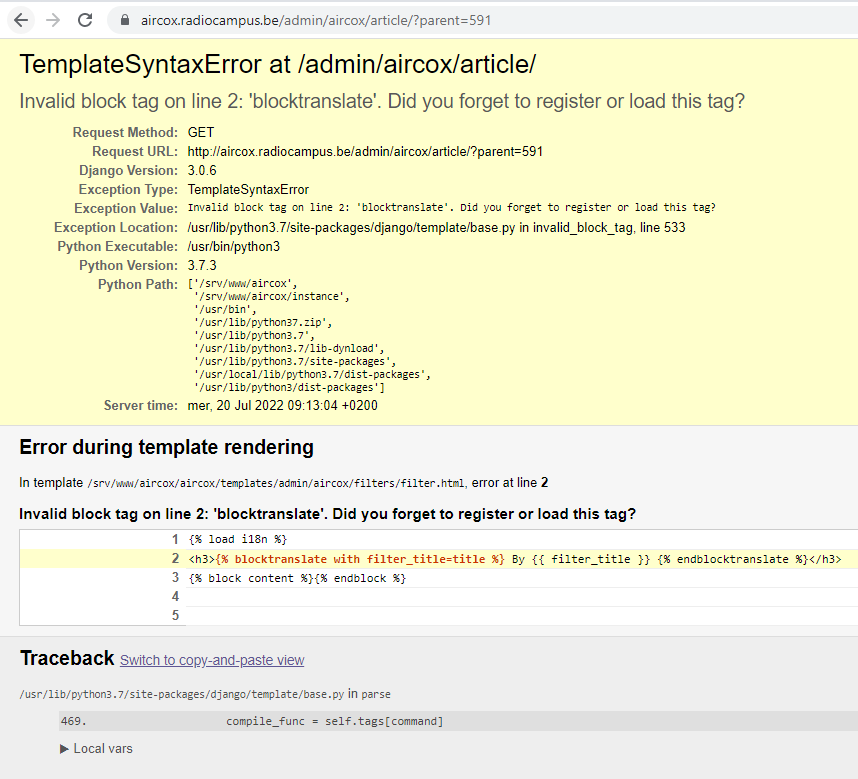The image size is (858, 779).
Task: Expand the Local vars section
Action: 97,748
